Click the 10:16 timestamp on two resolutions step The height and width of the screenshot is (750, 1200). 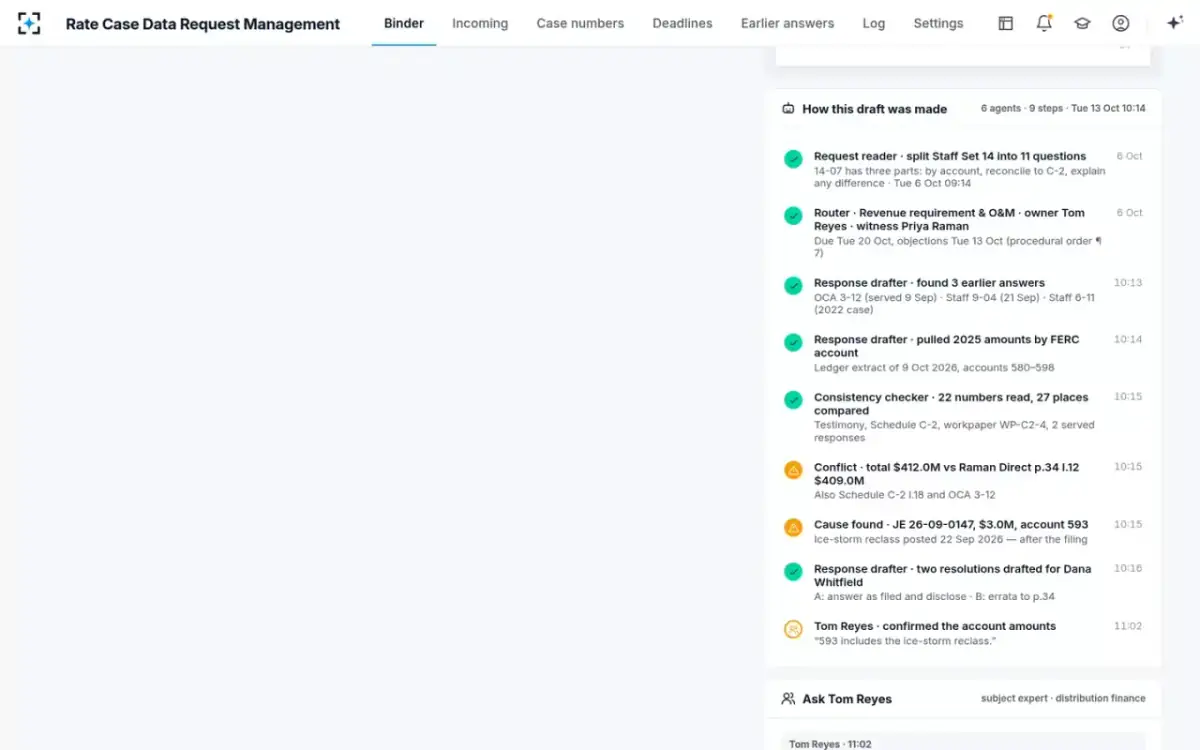click(1127, 568)
